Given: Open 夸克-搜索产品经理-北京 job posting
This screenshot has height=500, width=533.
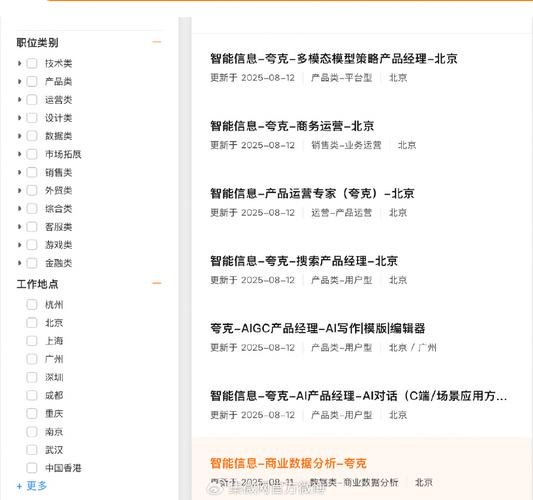Looking at the screenshot, I should [304, 261].
